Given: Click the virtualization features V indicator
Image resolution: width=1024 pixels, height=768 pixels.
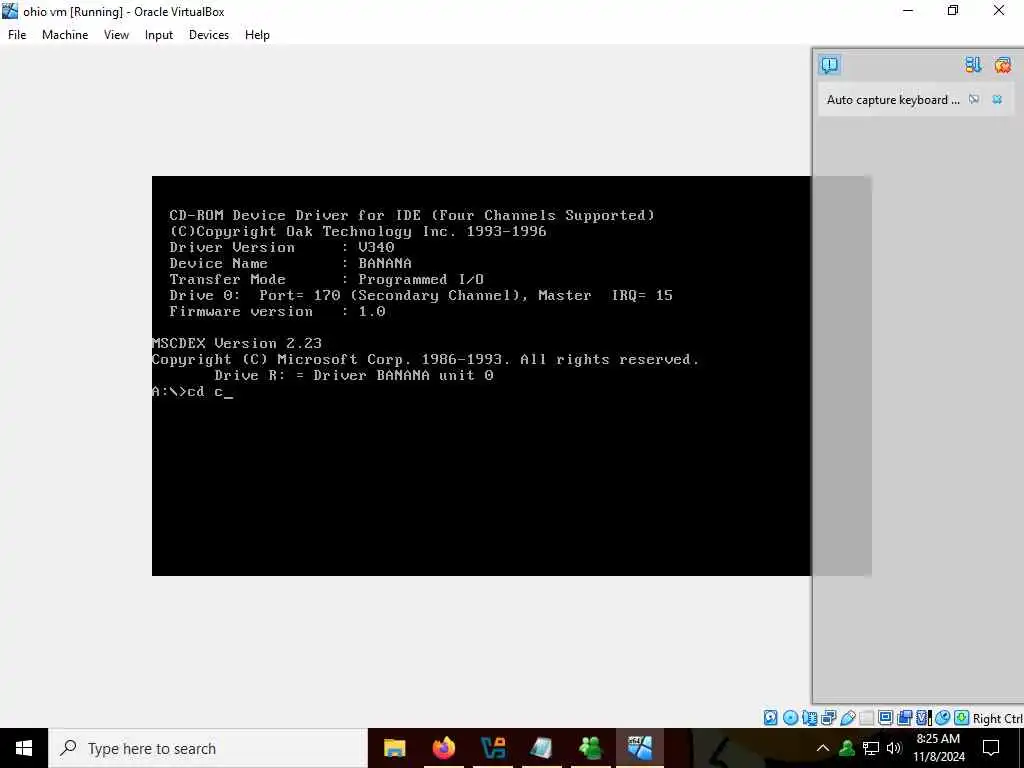Looking at the screenshot, I should pyautogui.click(x=923, y=718).
